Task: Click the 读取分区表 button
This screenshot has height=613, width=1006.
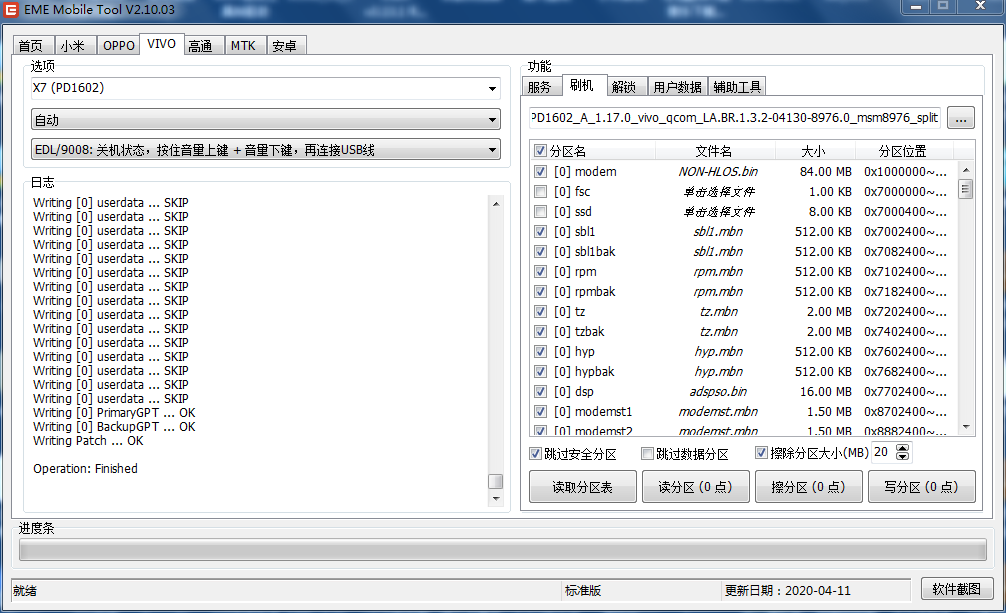Action: click(583, 487)
